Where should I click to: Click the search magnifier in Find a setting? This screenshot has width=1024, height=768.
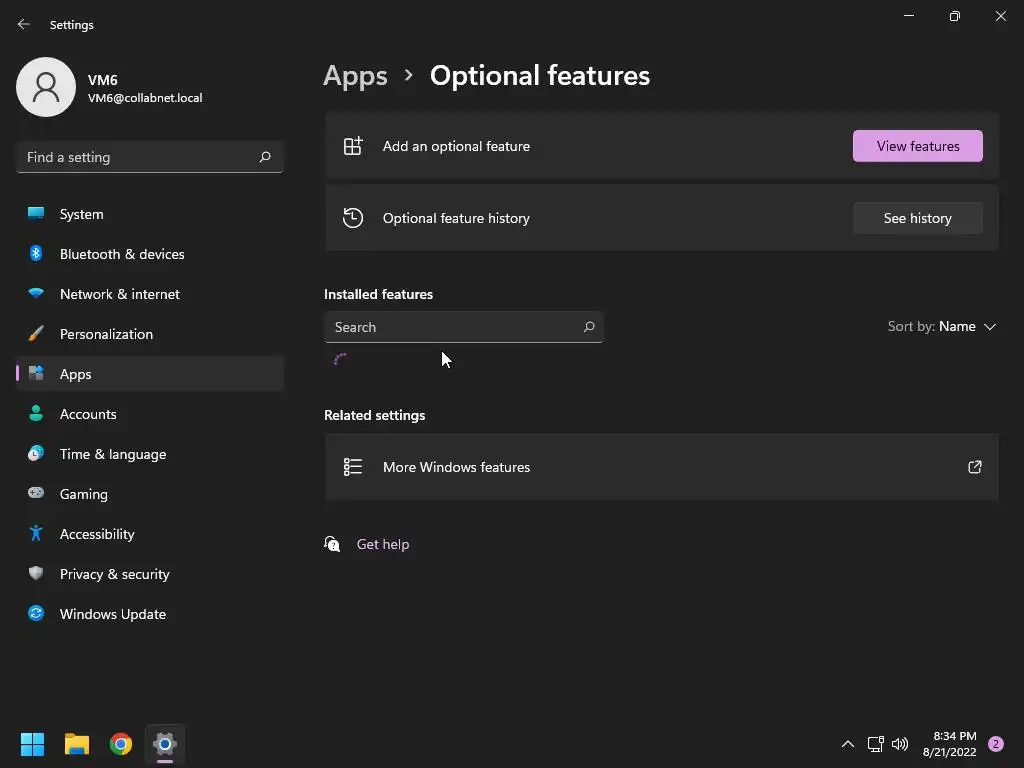[265, 157]
